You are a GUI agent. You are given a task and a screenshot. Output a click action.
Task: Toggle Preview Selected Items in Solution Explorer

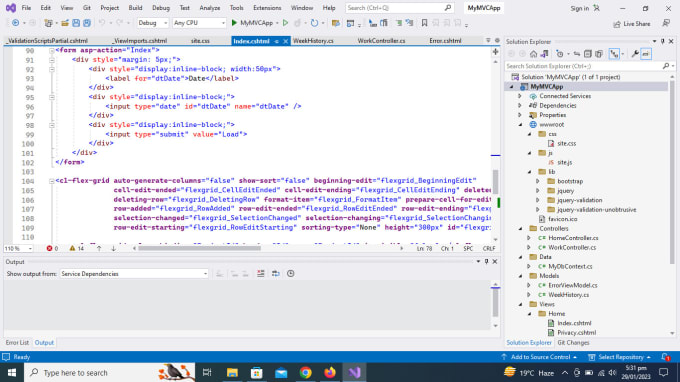point(646,54)
